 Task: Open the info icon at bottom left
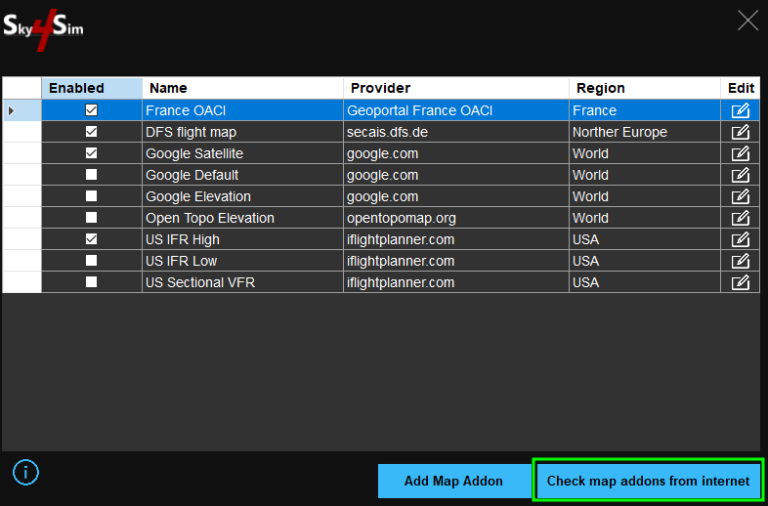(x=25, y=472)
